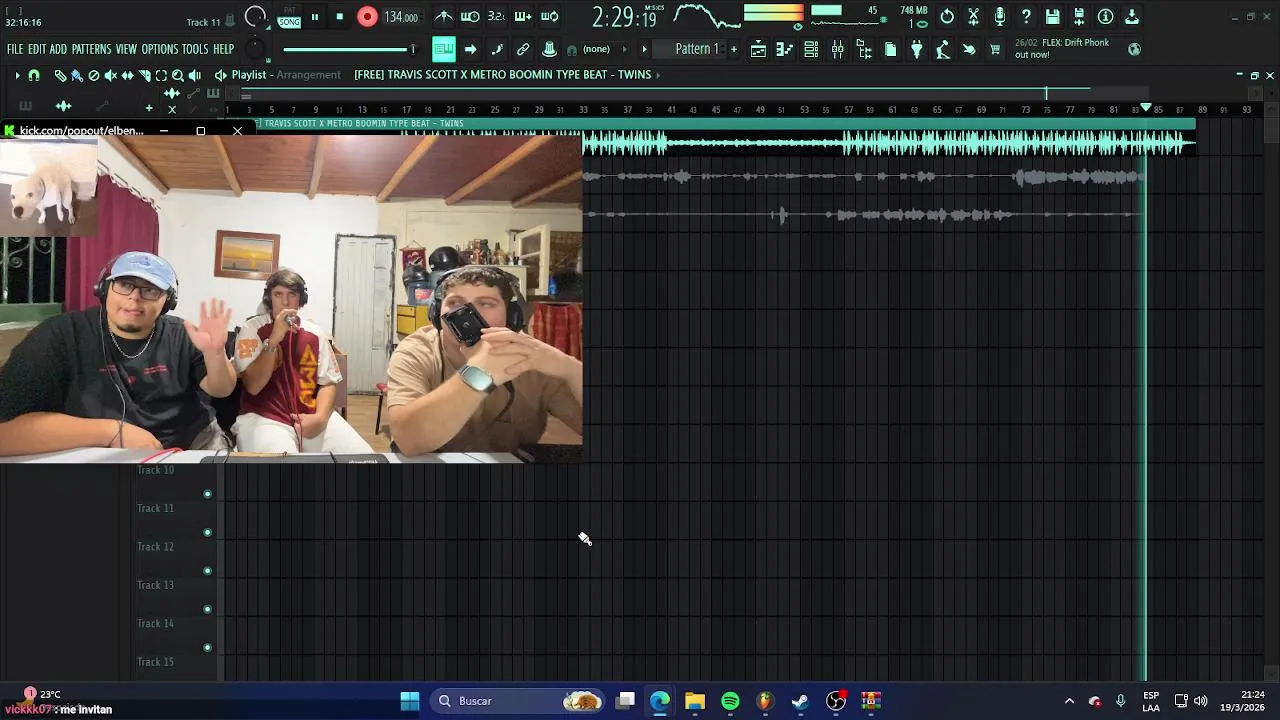
Task: Open the Audio editor scissors icon
Action: [x=973, y=16]
